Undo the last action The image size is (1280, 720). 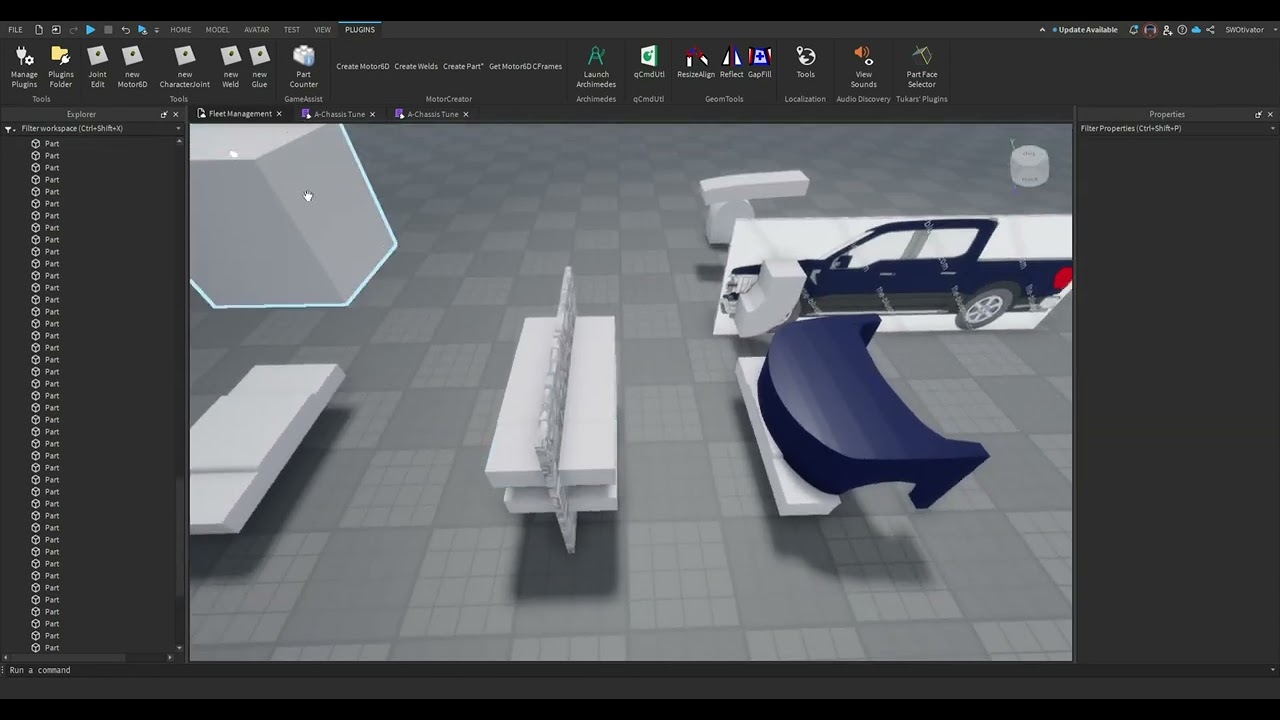coord(125,30)
